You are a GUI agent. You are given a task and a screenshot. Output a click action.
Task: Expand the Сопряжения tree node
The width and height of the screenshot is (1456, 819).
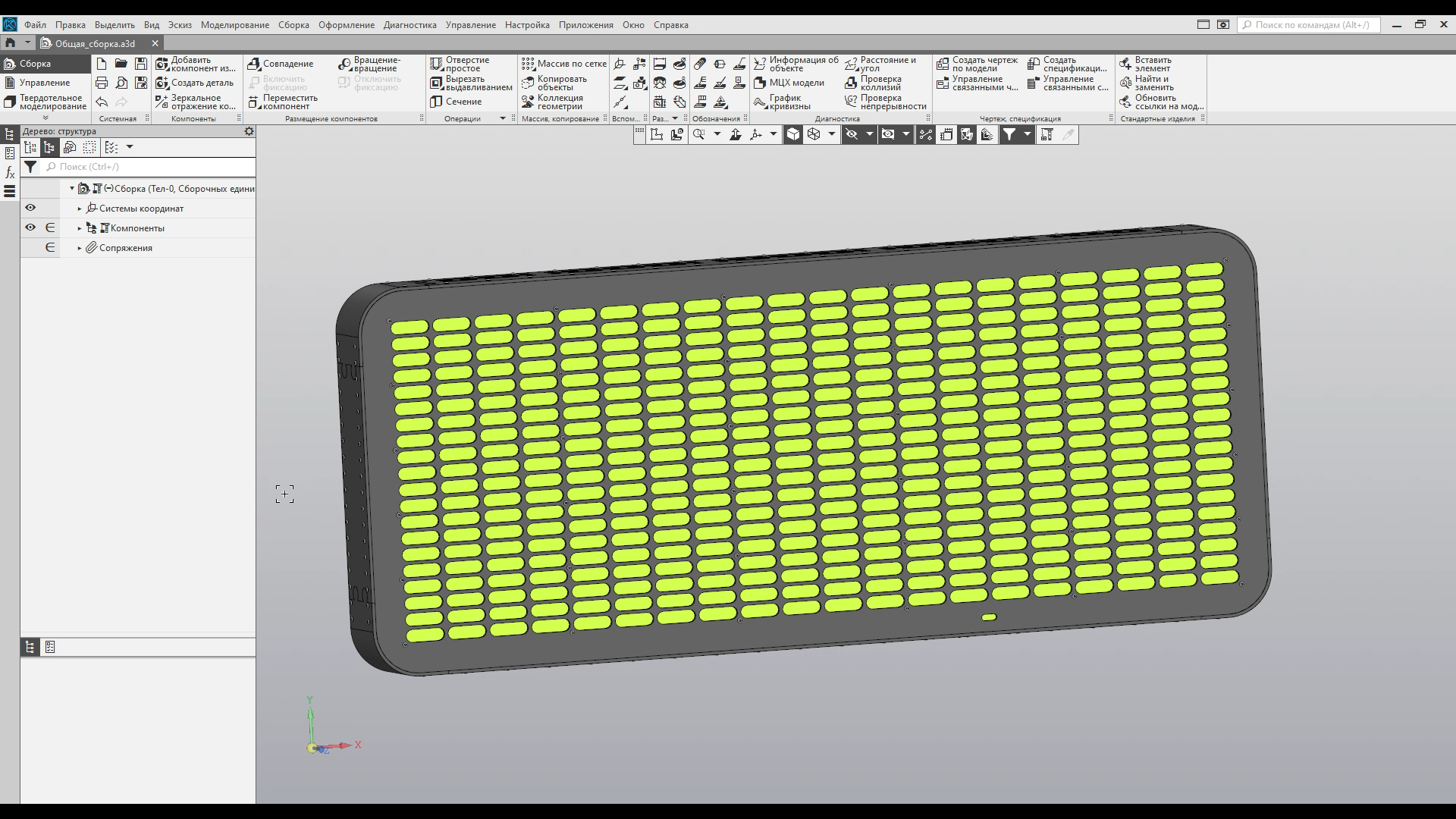[x=79, y=246]
